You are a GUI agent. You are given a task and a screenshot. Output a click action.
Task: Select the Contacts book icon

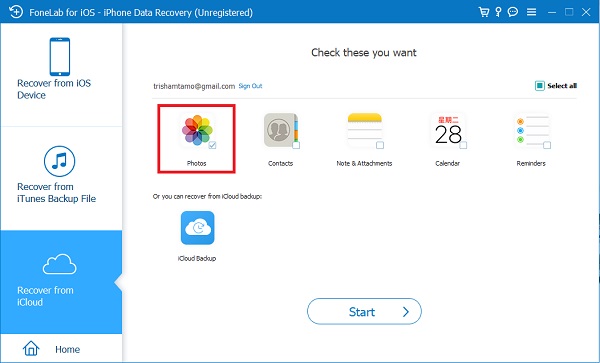click(x=280, y=130)
